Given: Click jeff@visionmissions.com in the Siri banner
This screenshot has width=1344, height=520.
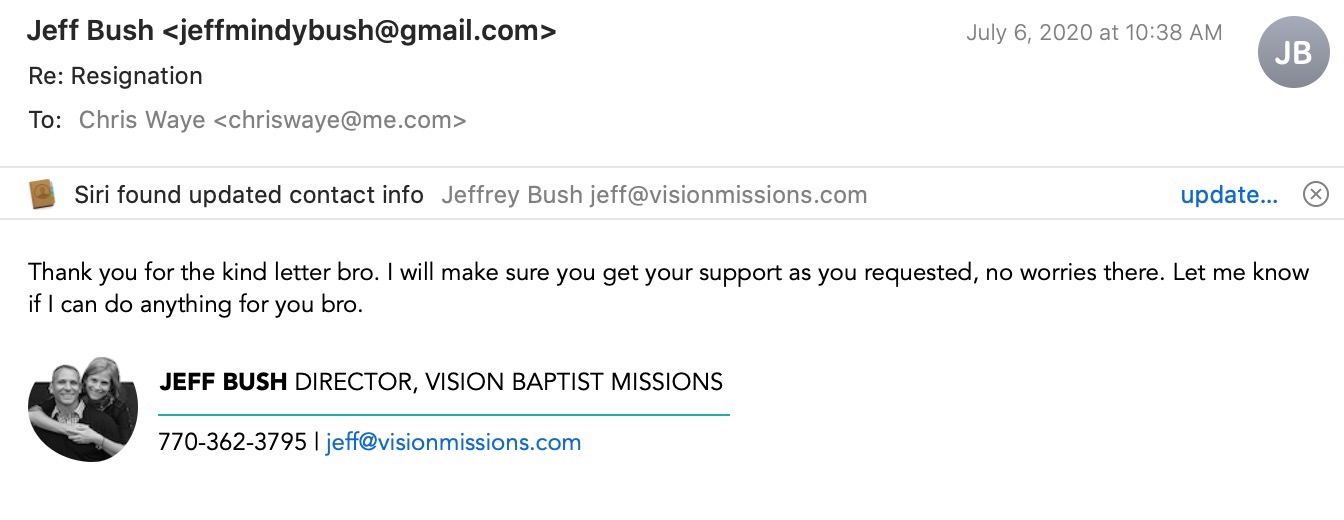Looking at the screenshot, I should (x=728, y=195).
